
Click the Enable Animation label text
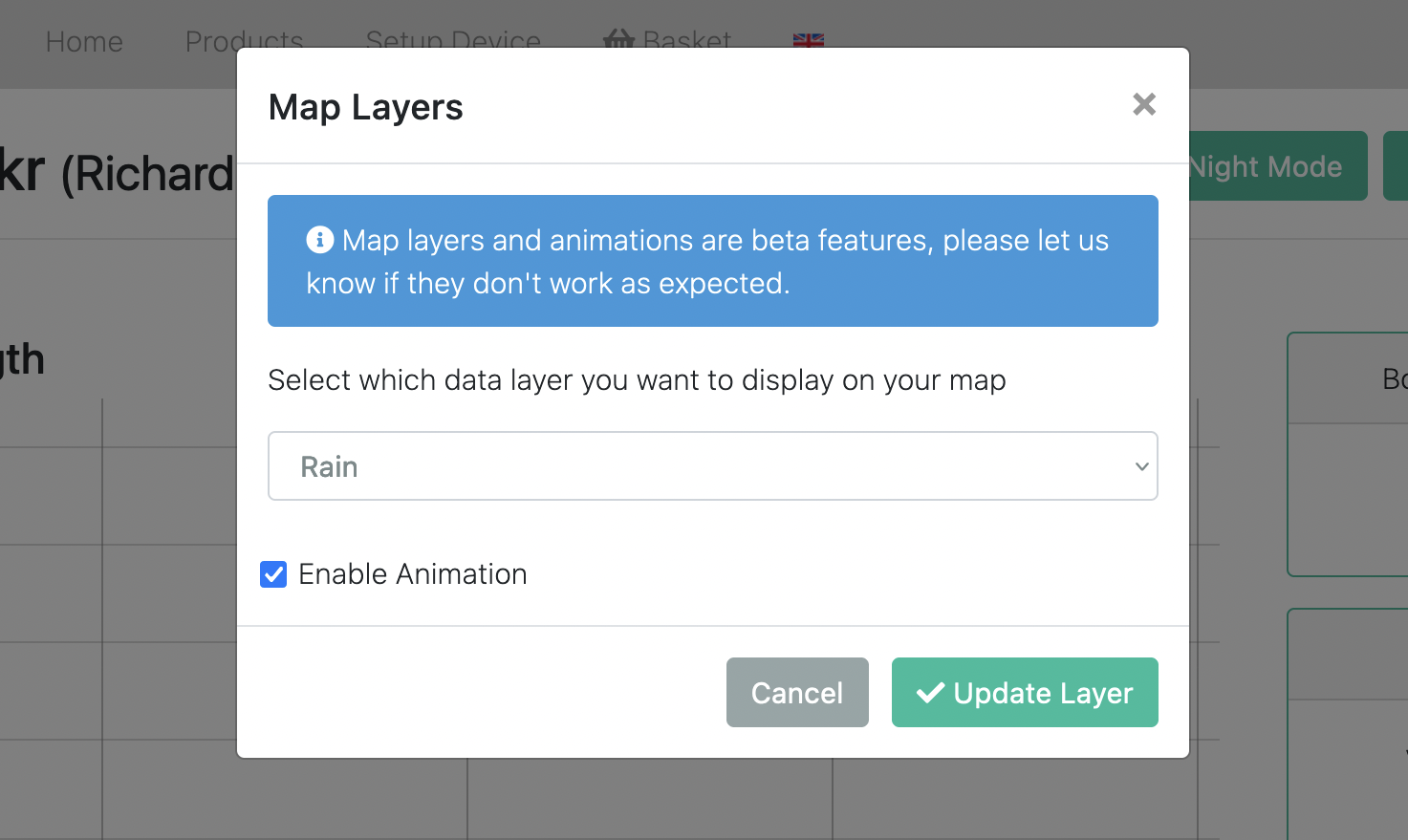413,574
